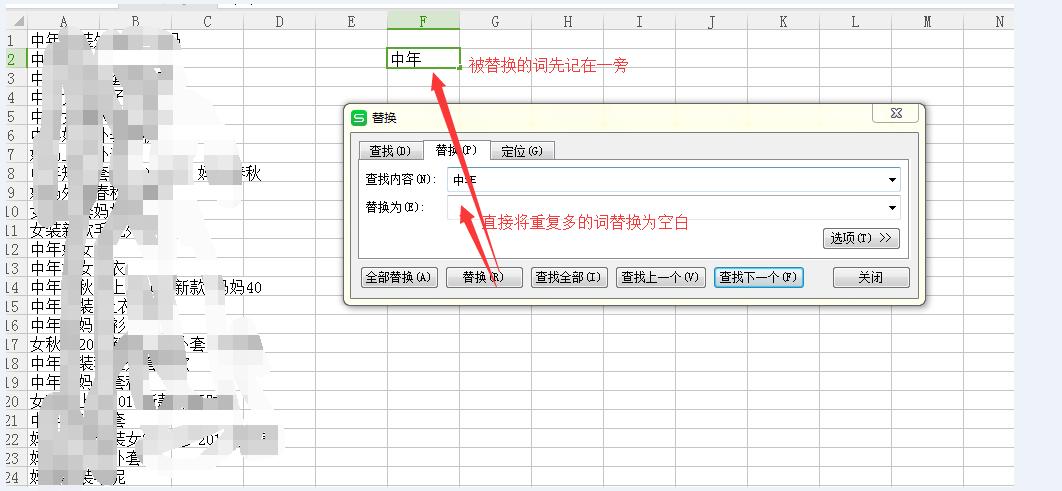Viewport: 1062px width, 491px height.
Task: Select cell F2 containing 中年
Action: (423, 59)
